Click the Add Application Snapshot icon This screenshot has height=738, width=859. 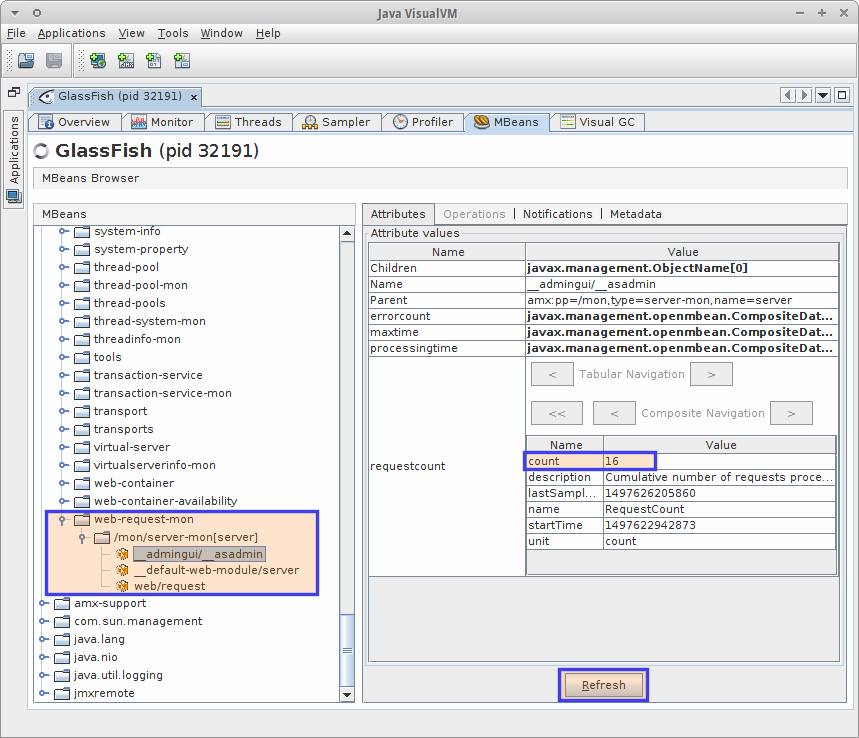point(182,60)
